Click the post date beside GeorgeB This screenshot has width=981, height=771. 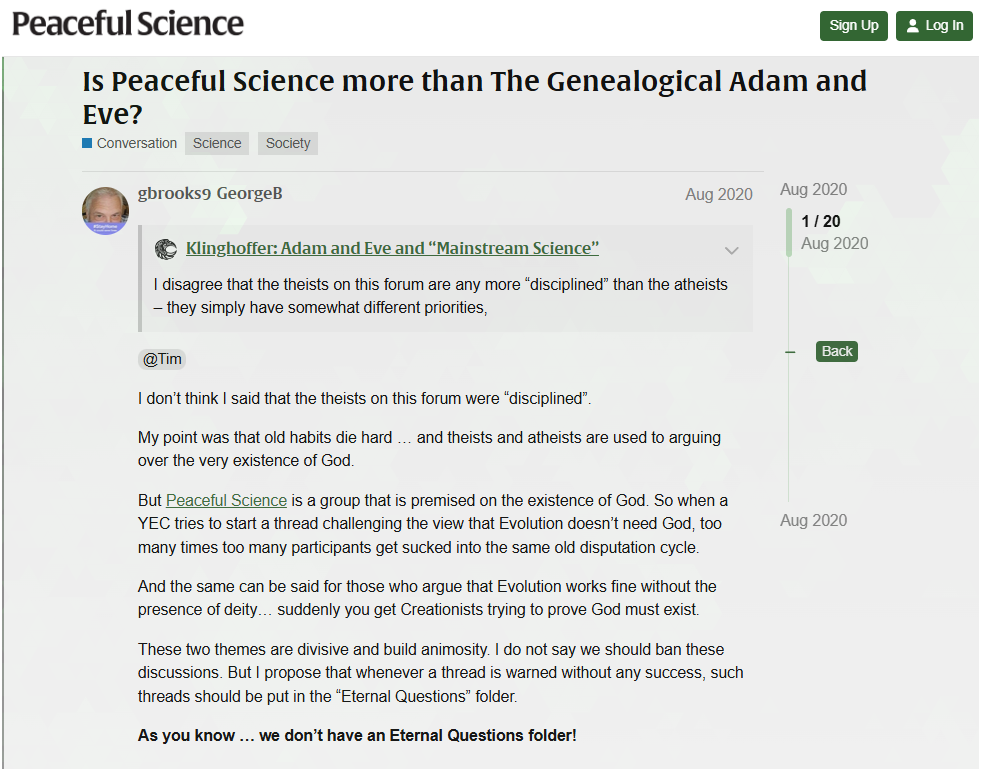point(718,194)
